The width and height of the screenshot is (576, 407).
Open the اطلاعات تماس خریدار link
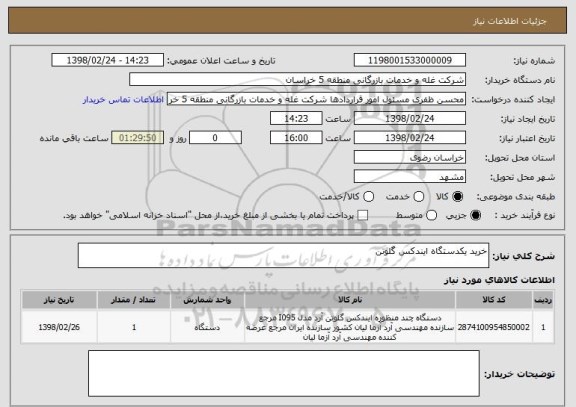[x=123, y=100]
